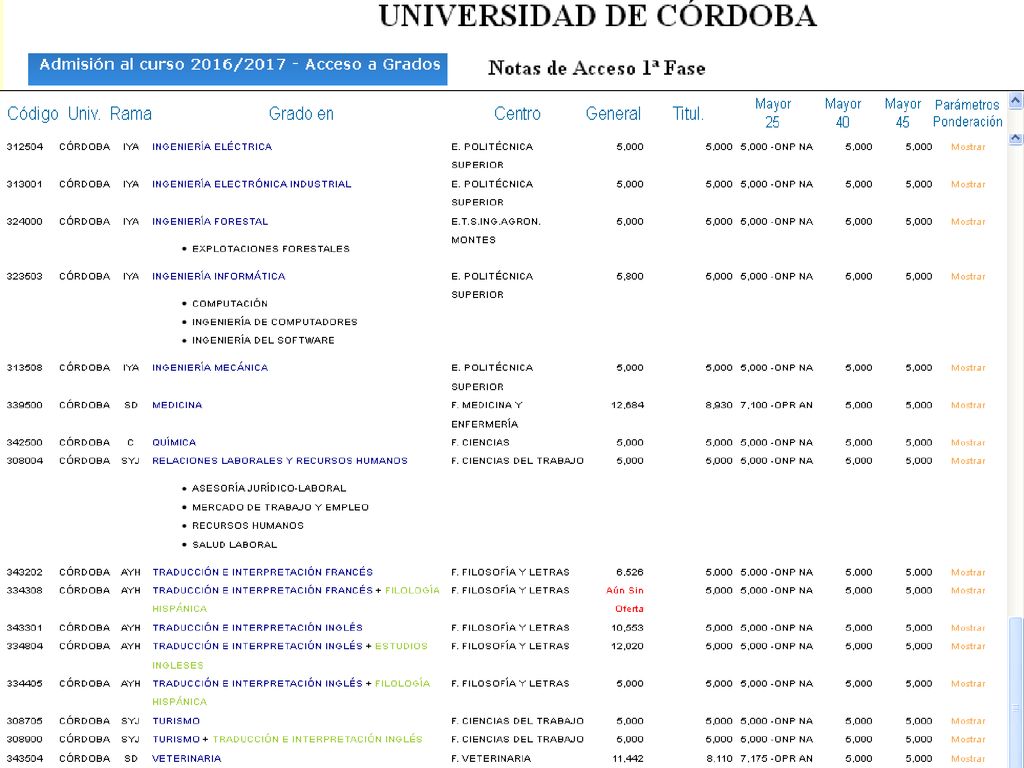Click Mostrar for Medicina row
The width and height of the screenshot is (1024, 768).
coord(968,405)
